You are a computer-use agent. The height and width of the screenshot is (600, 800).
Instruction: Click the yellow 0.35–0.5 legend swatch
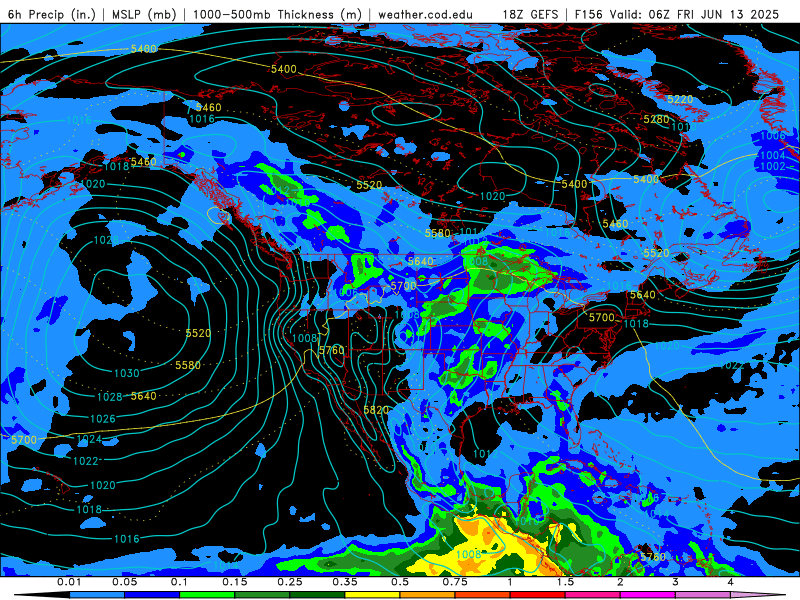tap(372, 595)
